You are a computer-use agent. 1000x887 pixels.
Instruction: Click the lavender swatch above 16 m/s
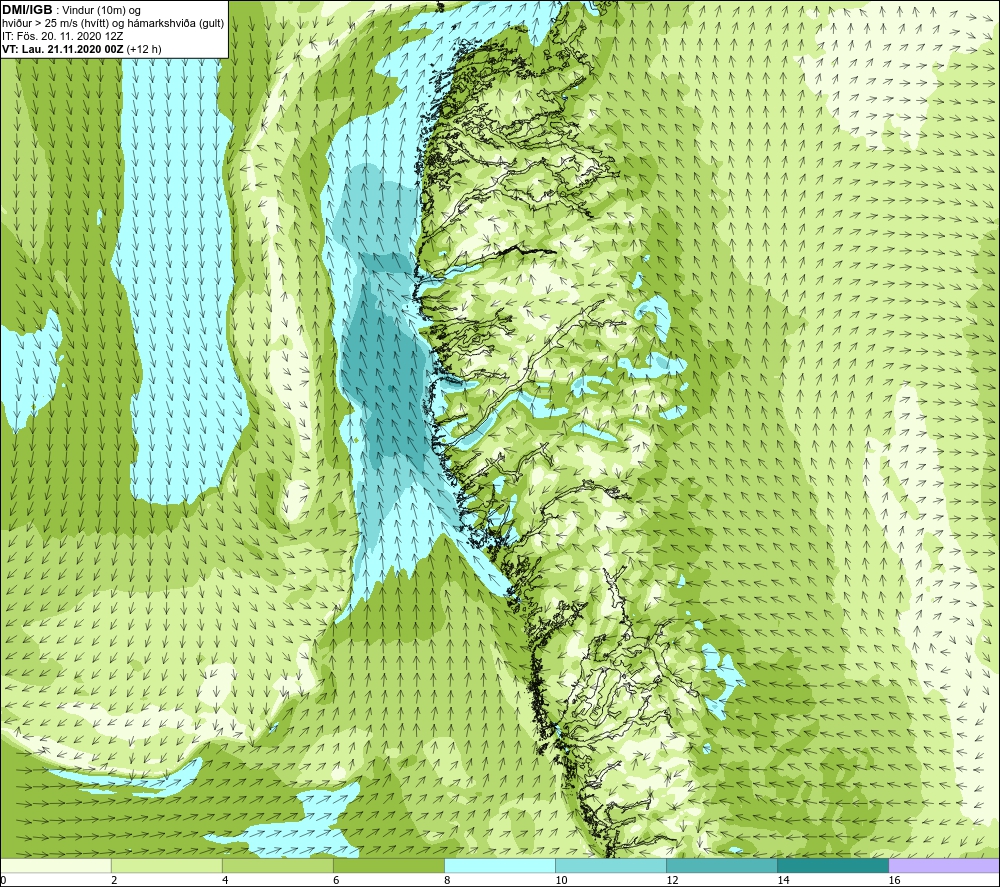[944, 865]
